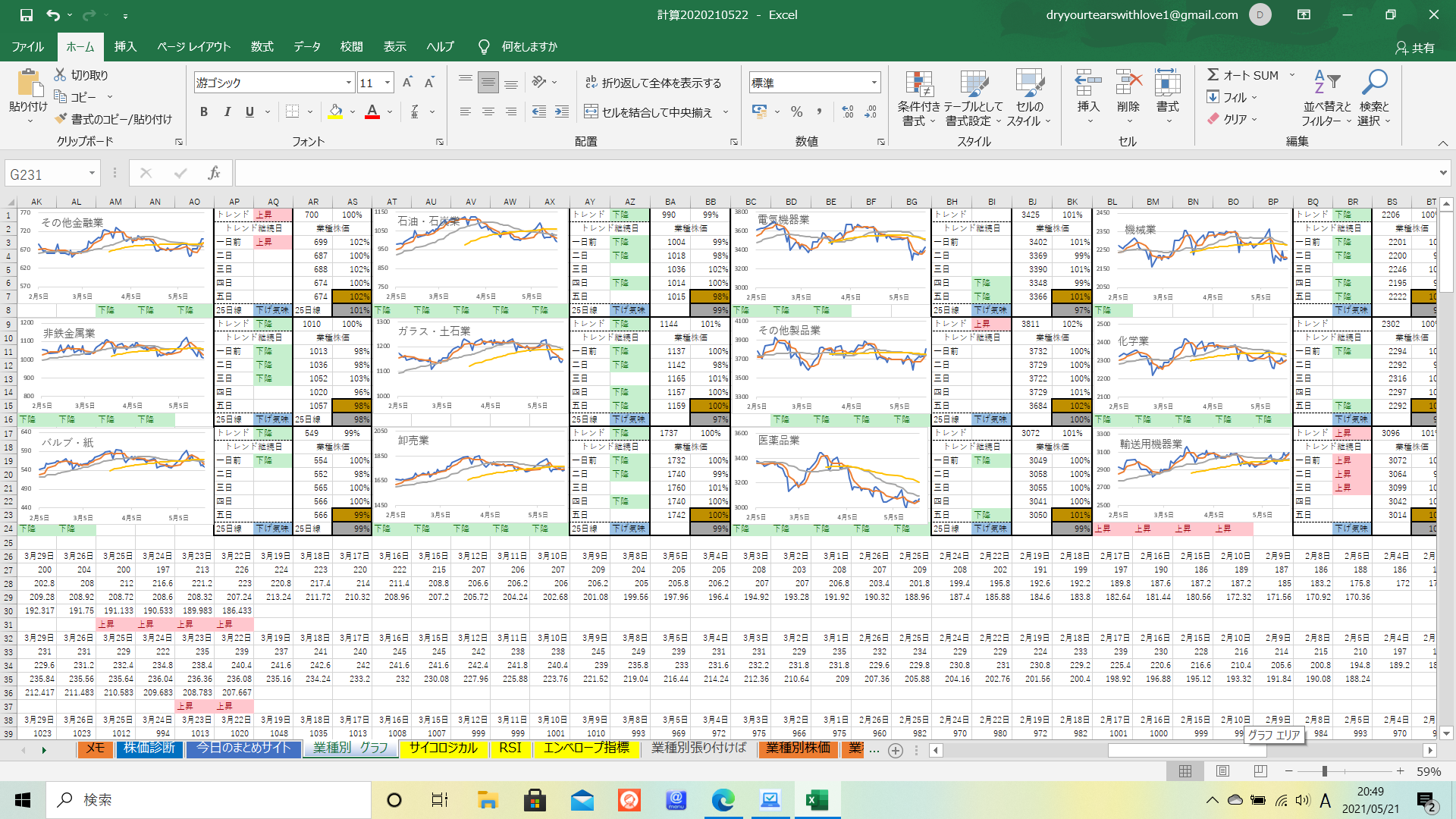Click the Increase Indent icon
The image size is (1456, 819).
[561, 112]
